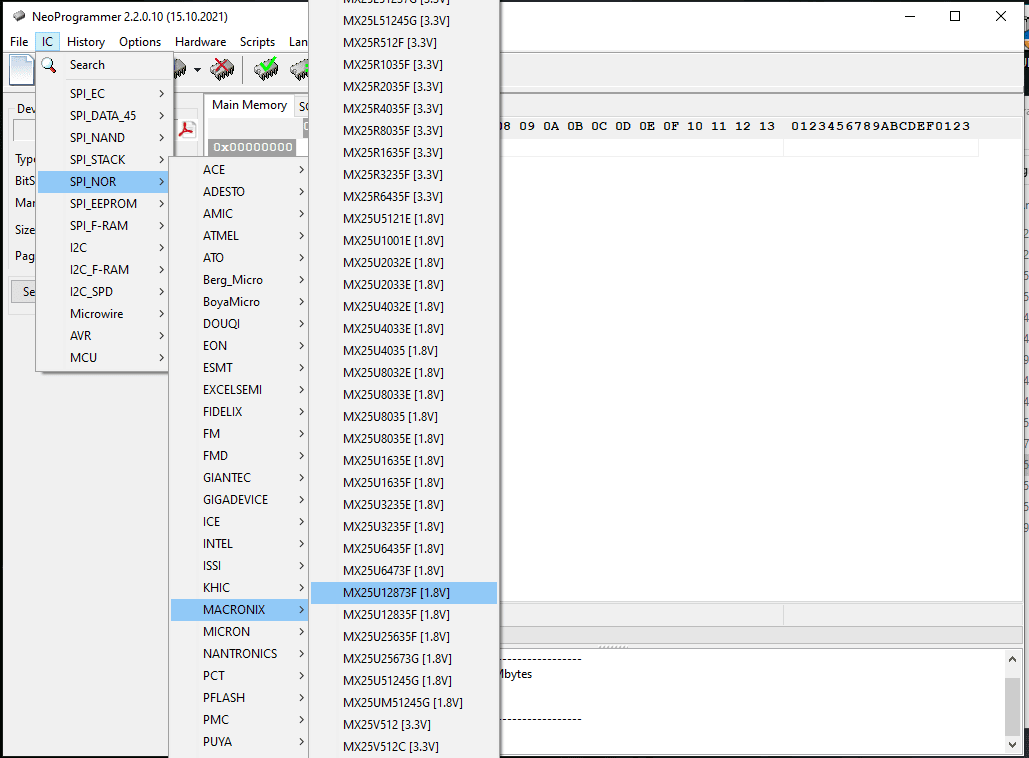The width and height of the screenshot is (1029, 758).
Task: Open the ADESTO manufacturer submenu
Action: (240, 192)
